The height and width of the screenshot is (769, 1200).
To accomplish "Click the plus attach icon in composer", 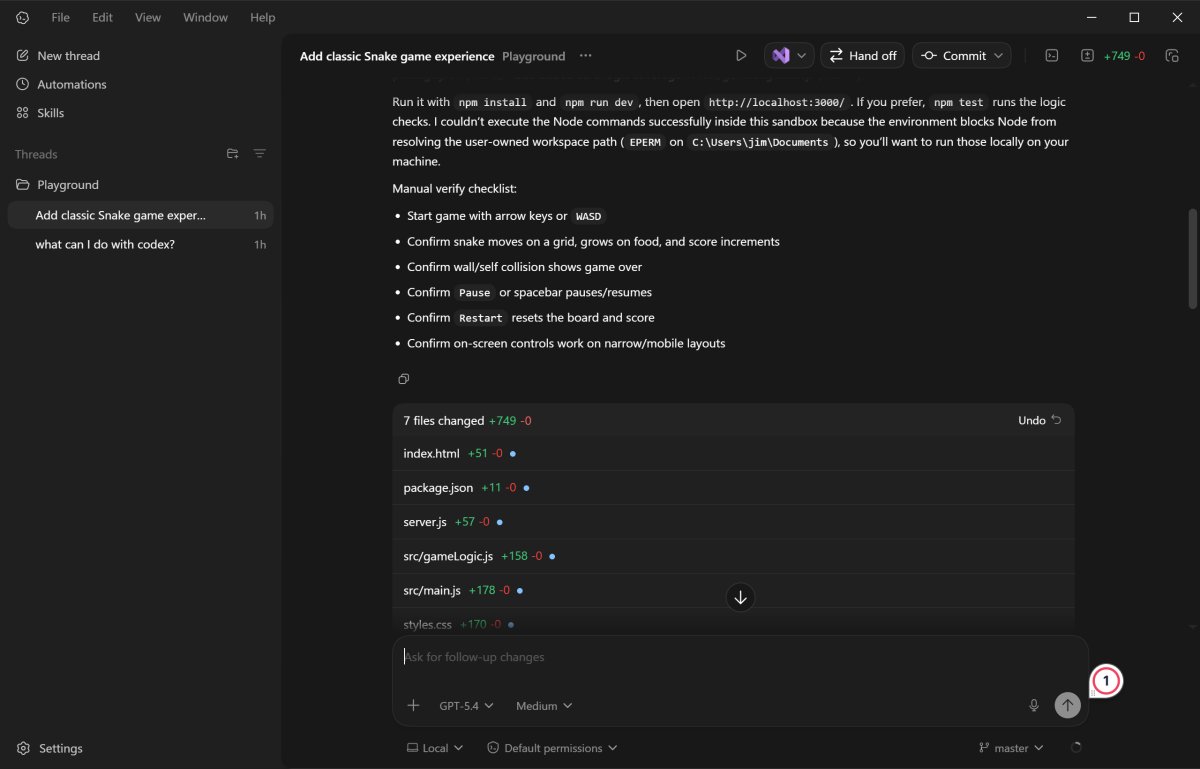I will [x=413, y=705].
